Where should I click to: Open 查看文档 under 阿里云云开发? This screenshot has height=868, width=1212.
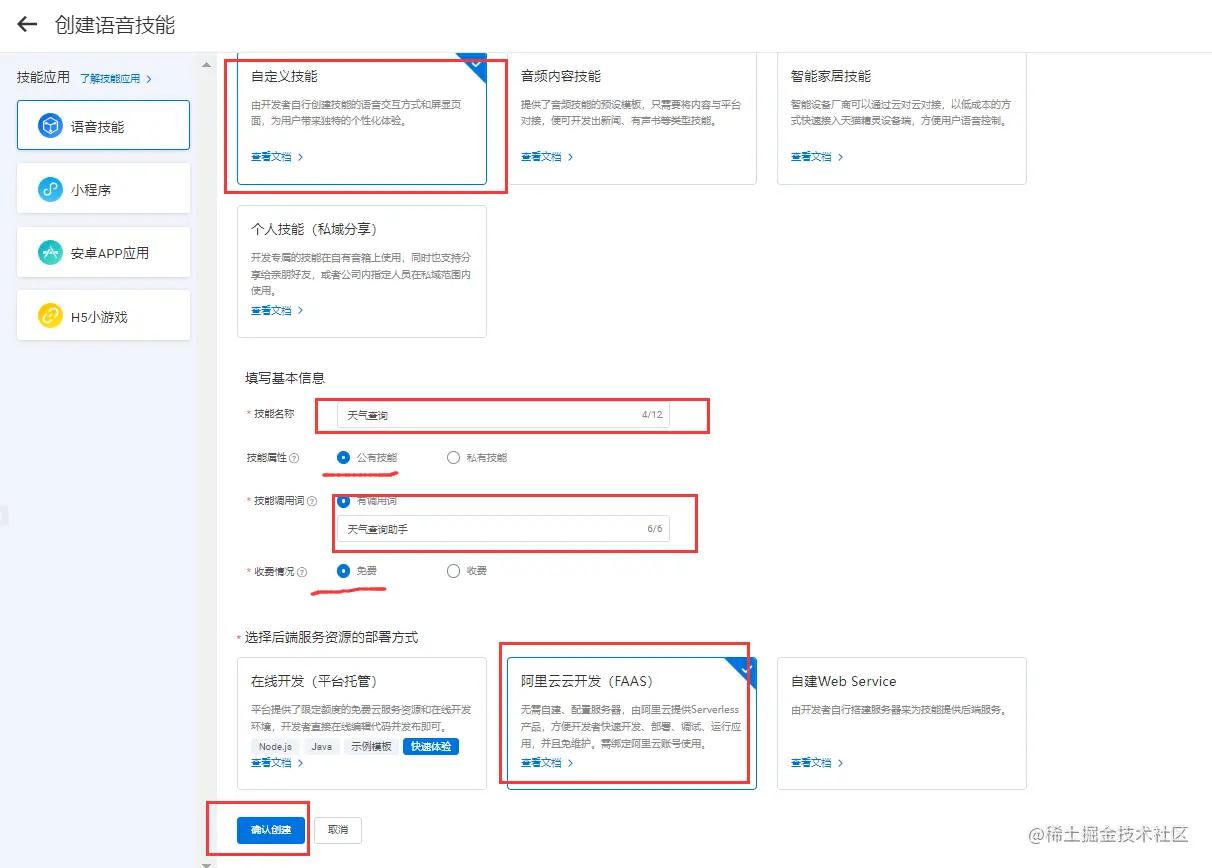(x=547, y=763)
